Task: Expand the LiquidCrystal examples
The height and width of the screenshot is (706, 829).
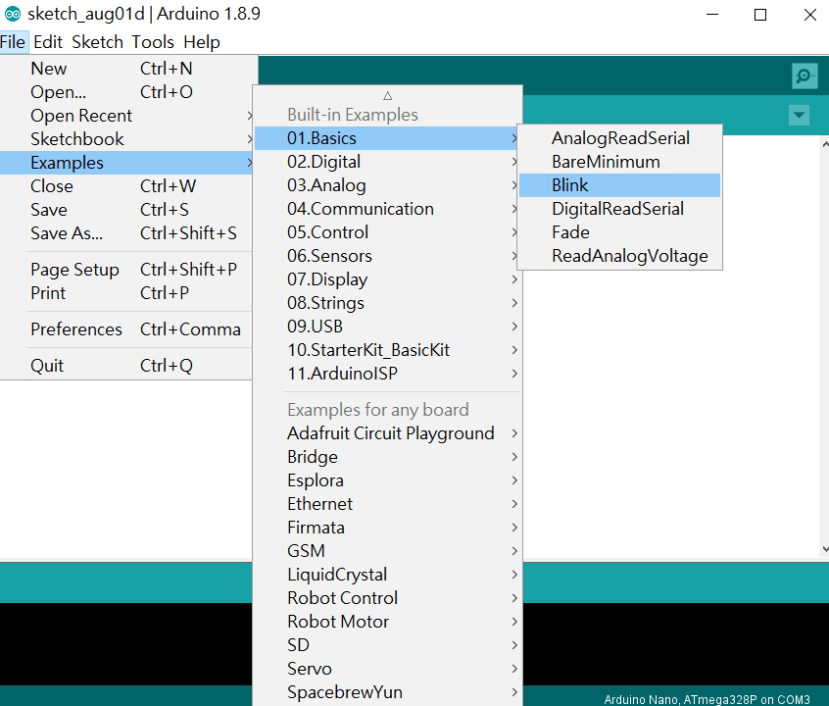Action: 387,574
